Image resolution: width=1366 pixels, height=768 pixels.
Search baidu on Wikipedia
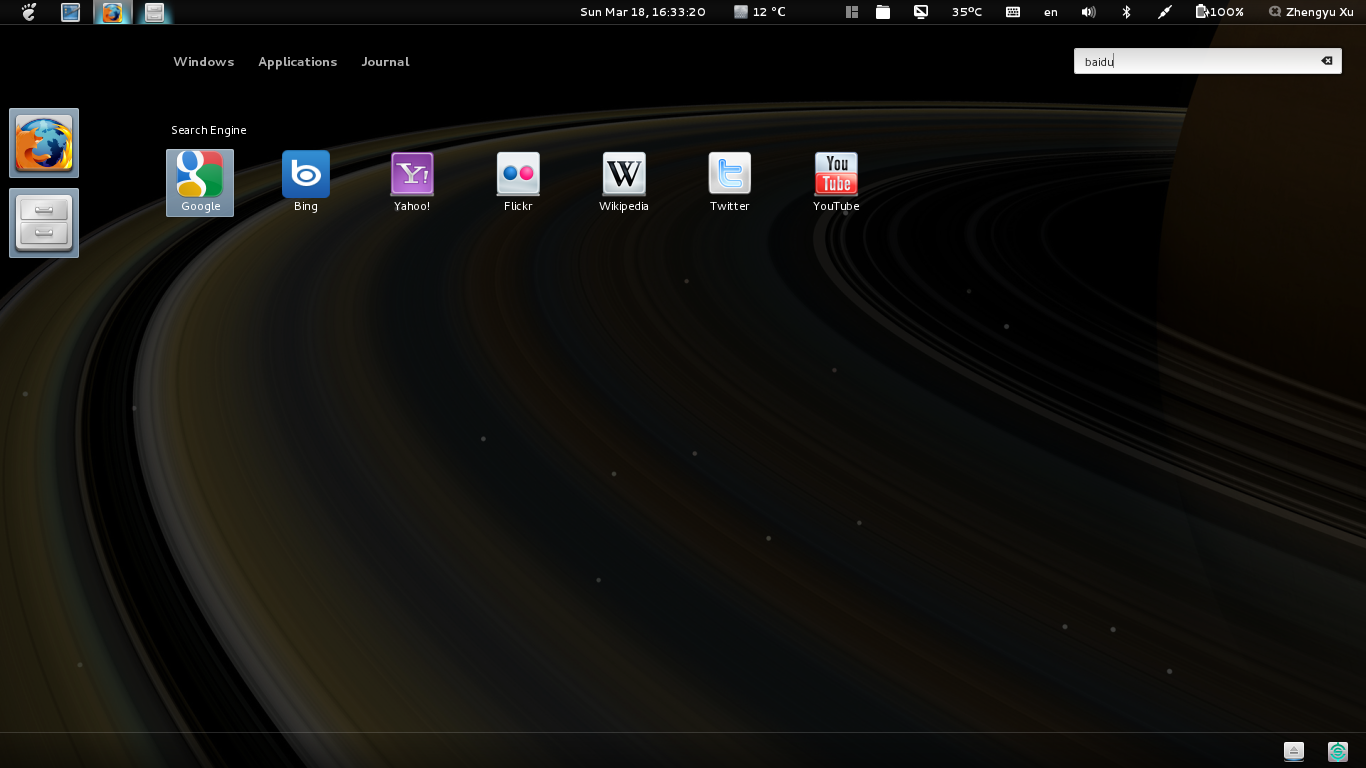(624, 183)
